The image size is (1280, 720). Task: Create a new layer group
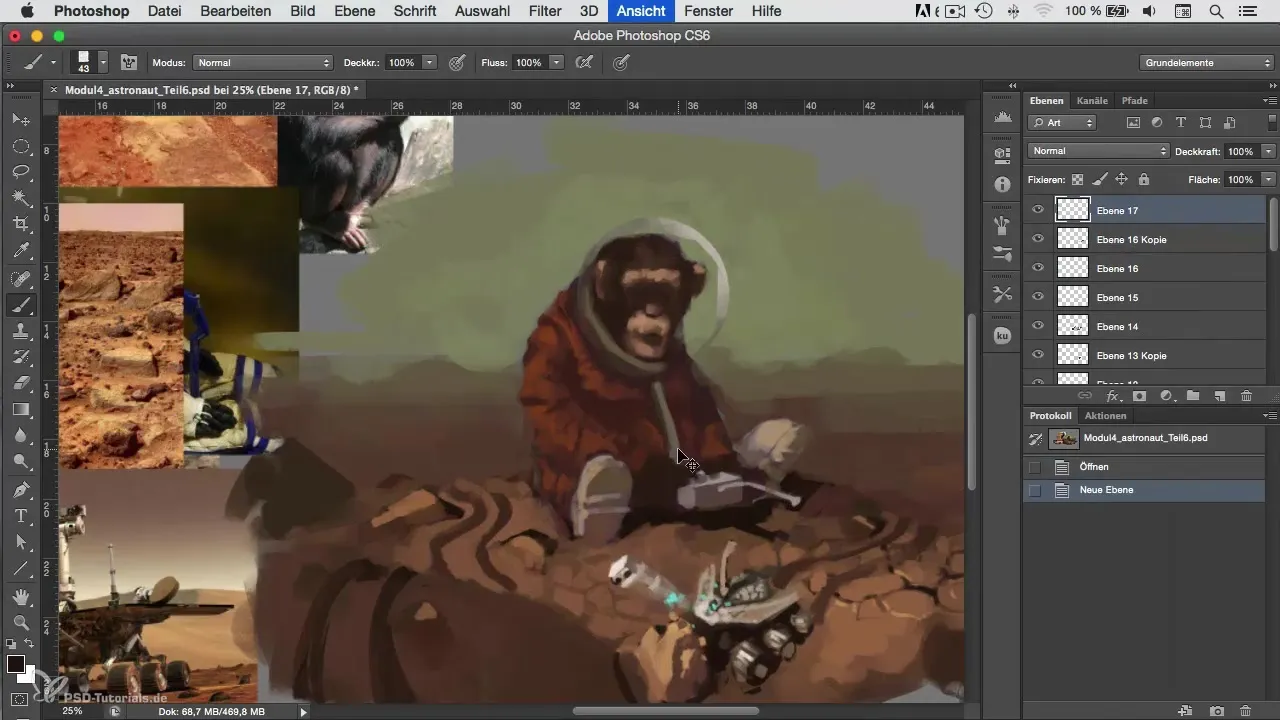[x=1192, y=396]
